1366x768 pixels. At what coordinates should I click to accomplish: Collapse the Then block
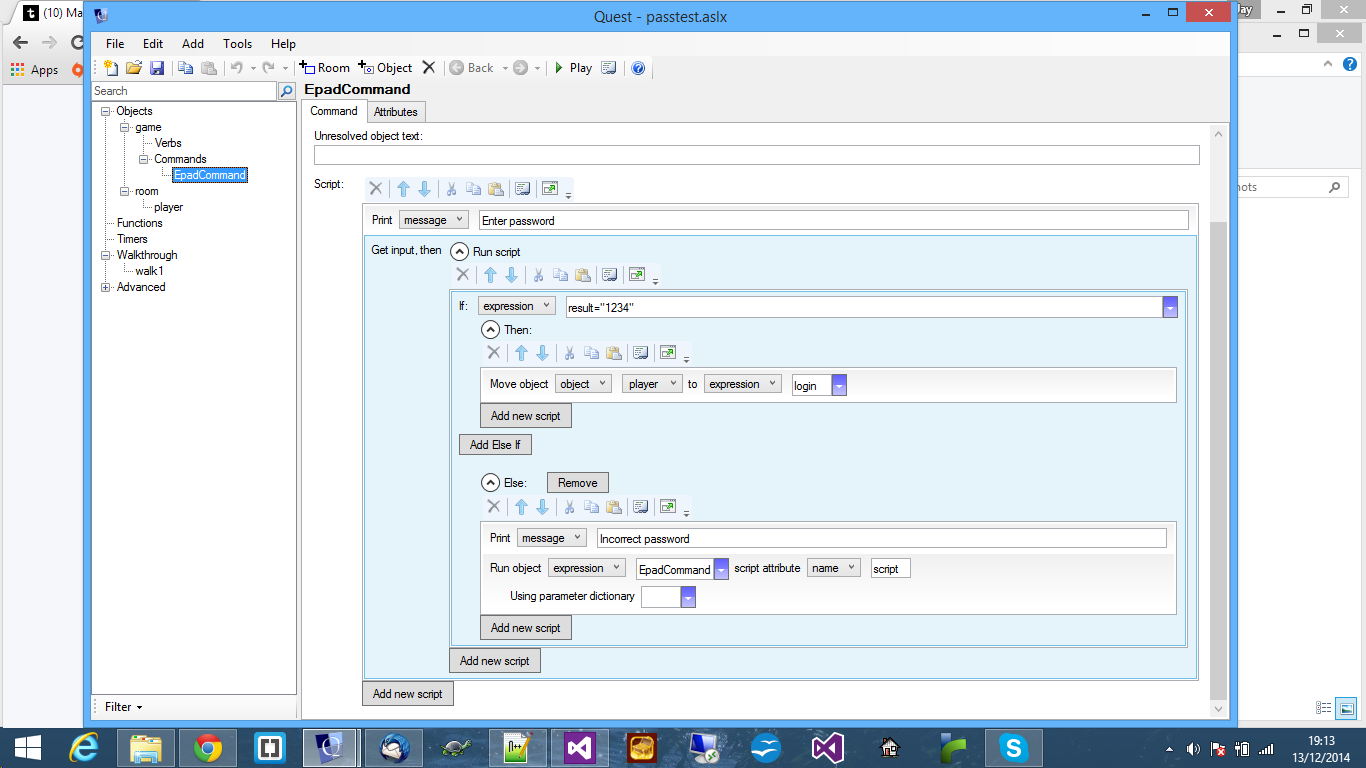489,329
